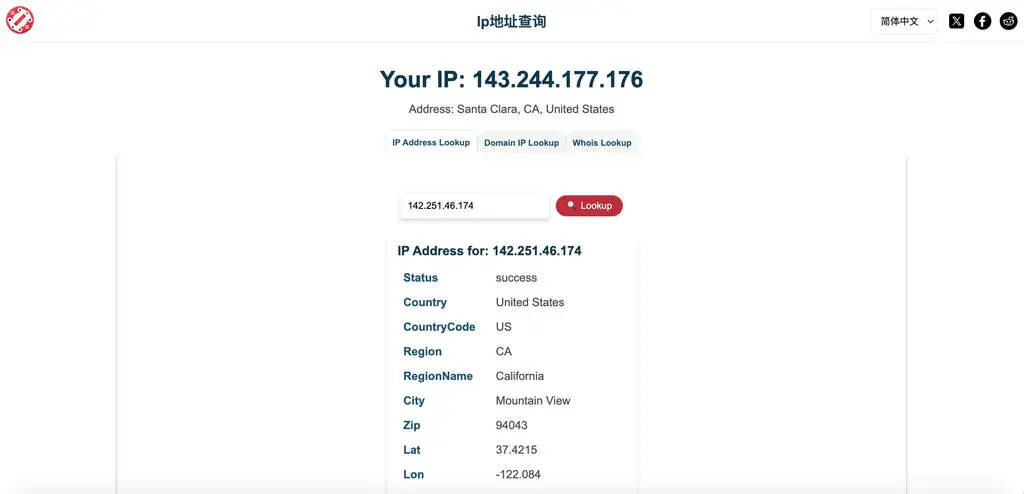The image size is (1024, 494).
Task: Click the Lon value -122.084
Action: pyautogui.click(x=518, y=474)
